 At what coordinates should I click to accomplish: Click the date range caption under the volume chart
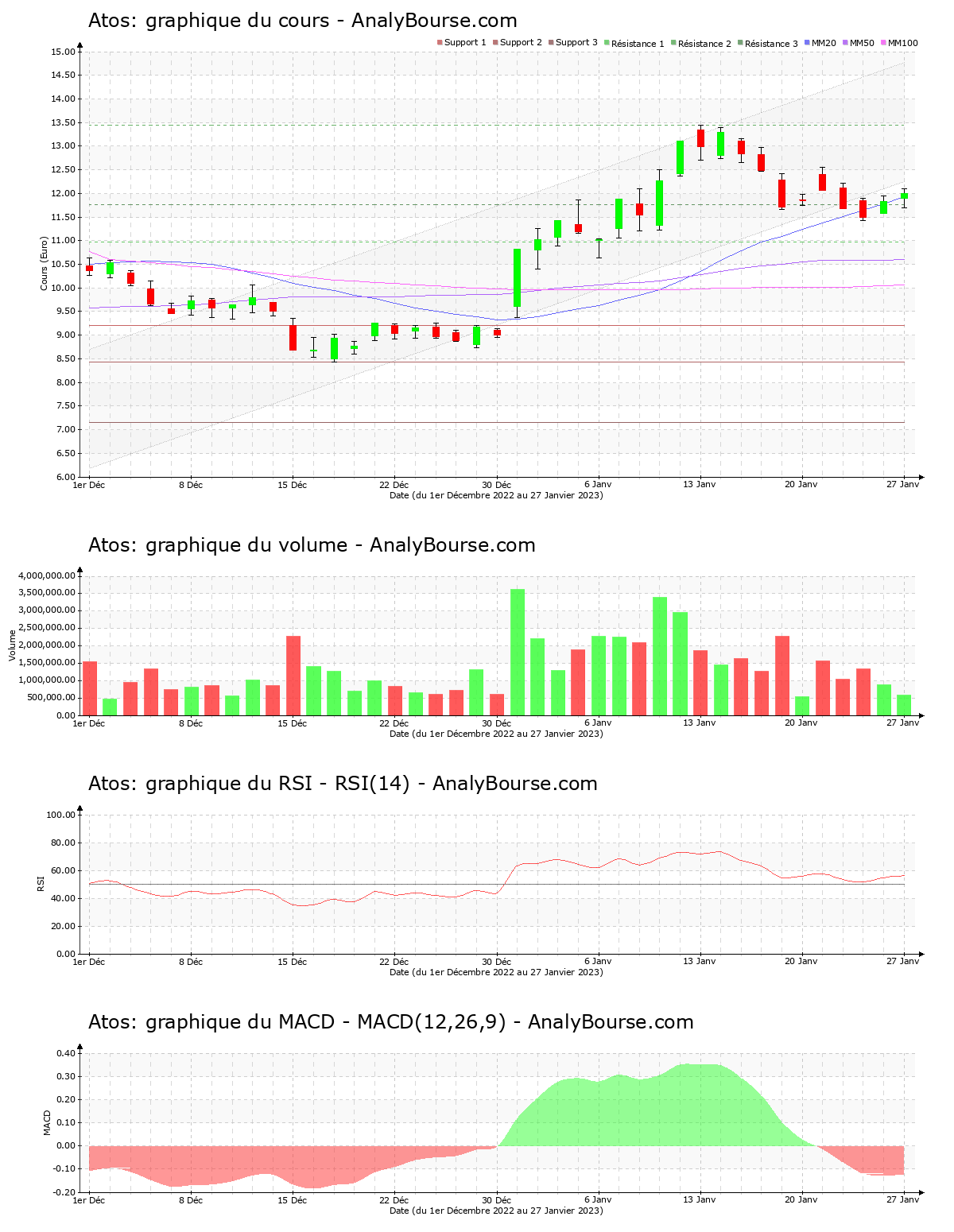coord(496,734)
